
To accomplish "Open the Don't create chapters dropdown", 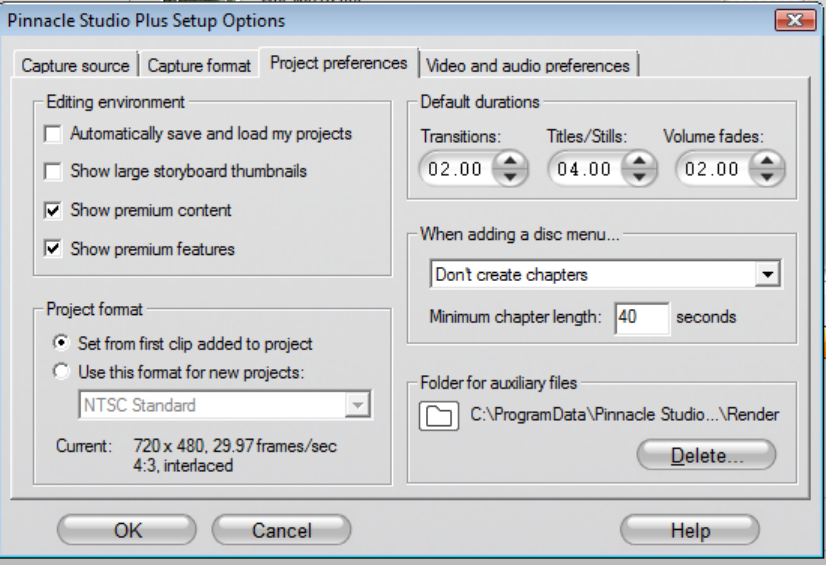I will 767,274.
